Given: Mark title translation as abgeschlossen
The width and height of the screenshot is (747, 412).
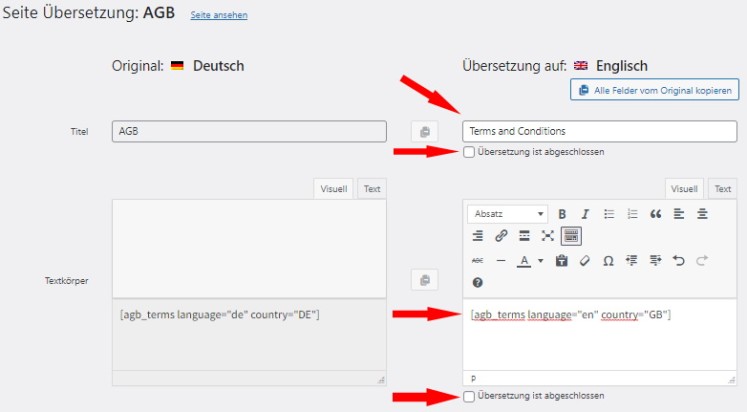Looking at the screenshot, I should tap(469, 152).
